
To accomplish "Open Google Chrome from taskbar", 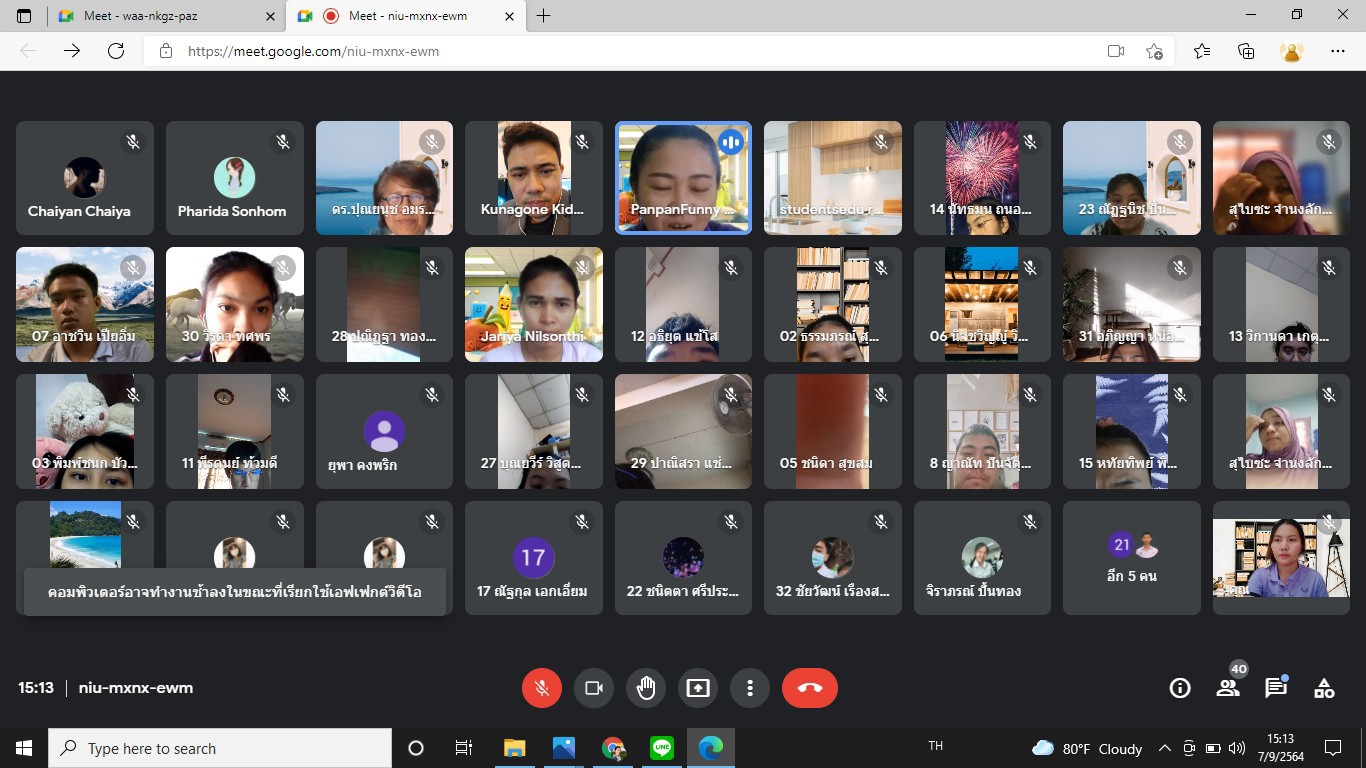I will [613, 748].
